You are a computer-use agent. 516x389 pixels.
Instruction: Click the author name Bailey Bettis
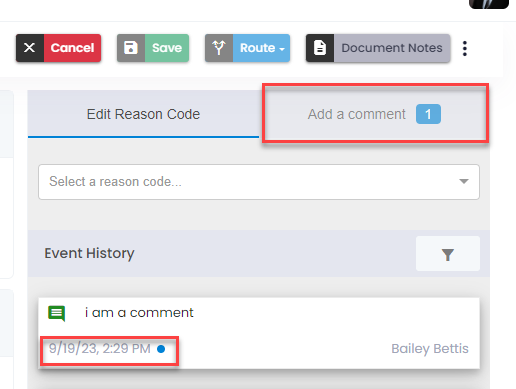pyautogui.click(x=430, y=349)
